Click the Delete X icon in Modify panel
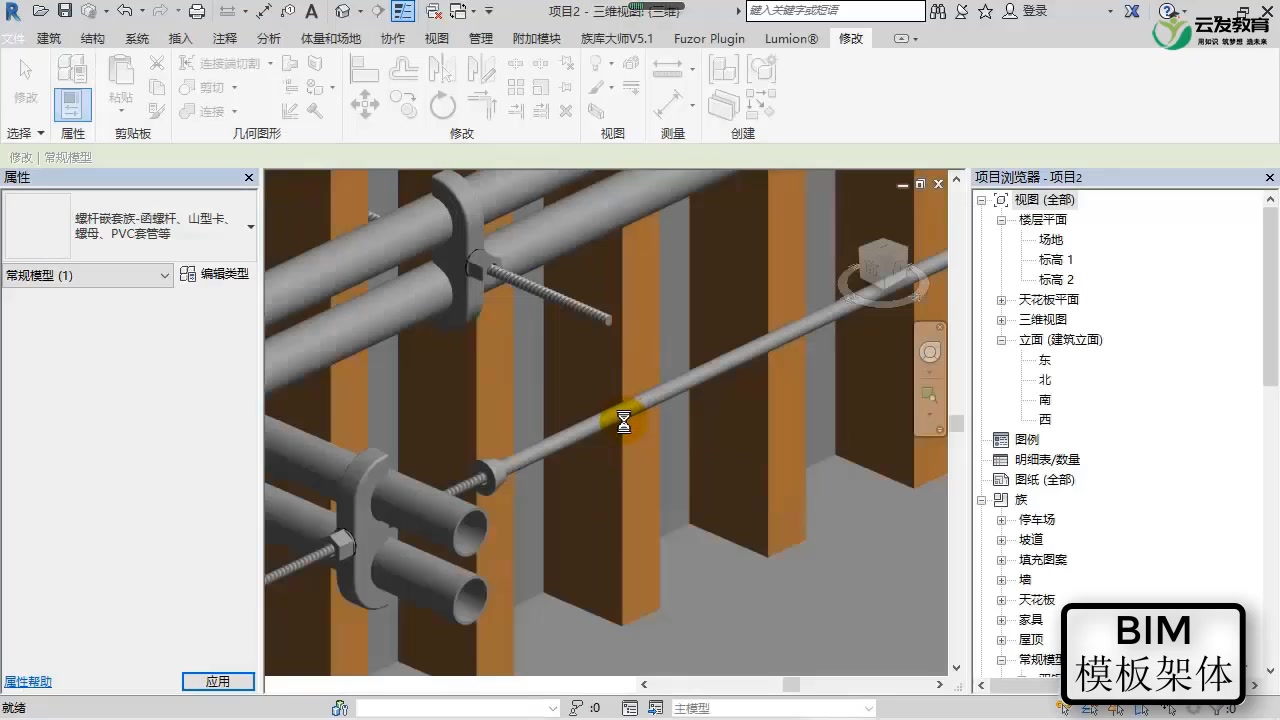The image size is (1280, 720). (566, 111)
